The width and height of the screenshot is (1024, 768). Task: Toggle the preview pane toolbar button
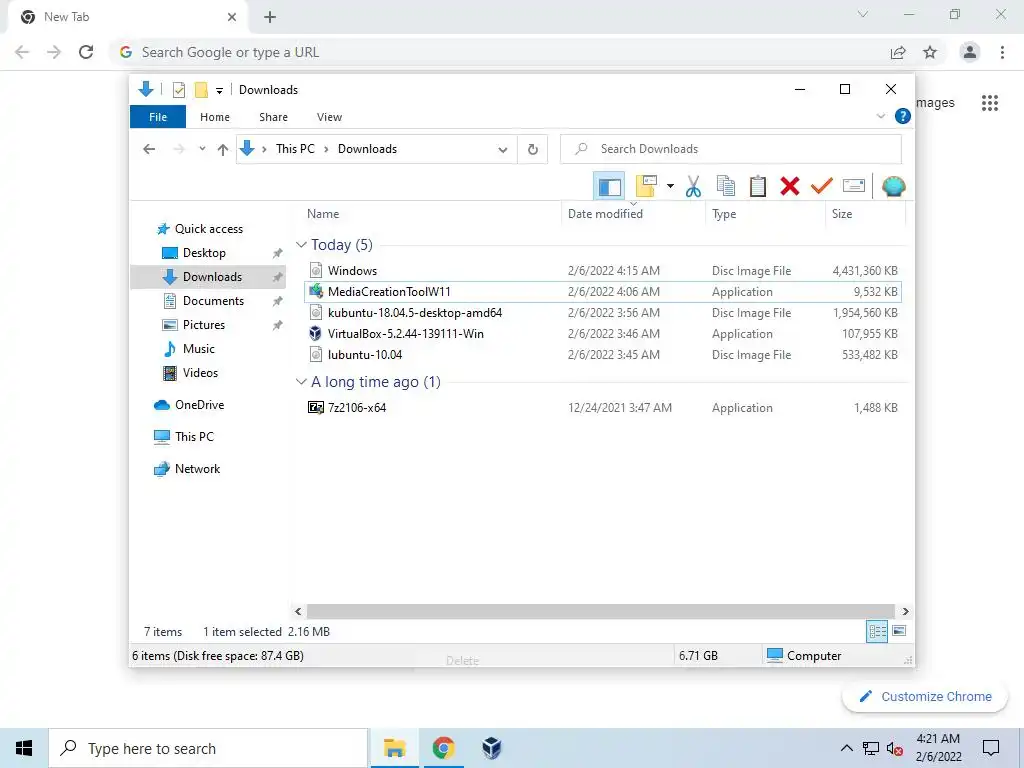click(609, 187)
